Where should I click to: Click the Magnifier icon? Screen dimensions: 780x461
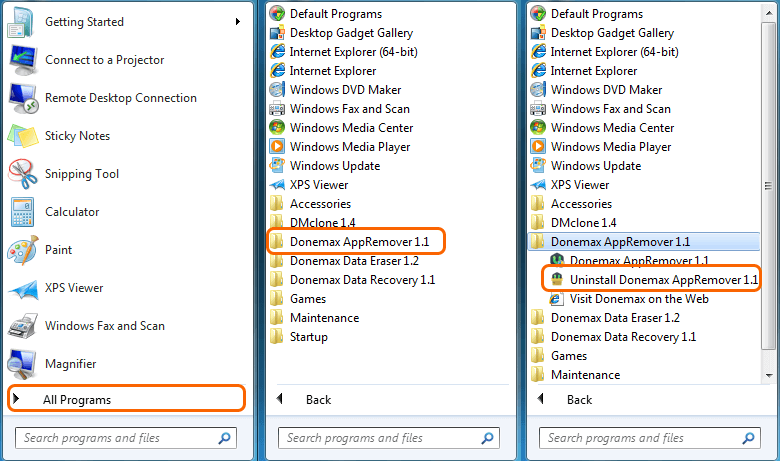click(x=22, y=364)
